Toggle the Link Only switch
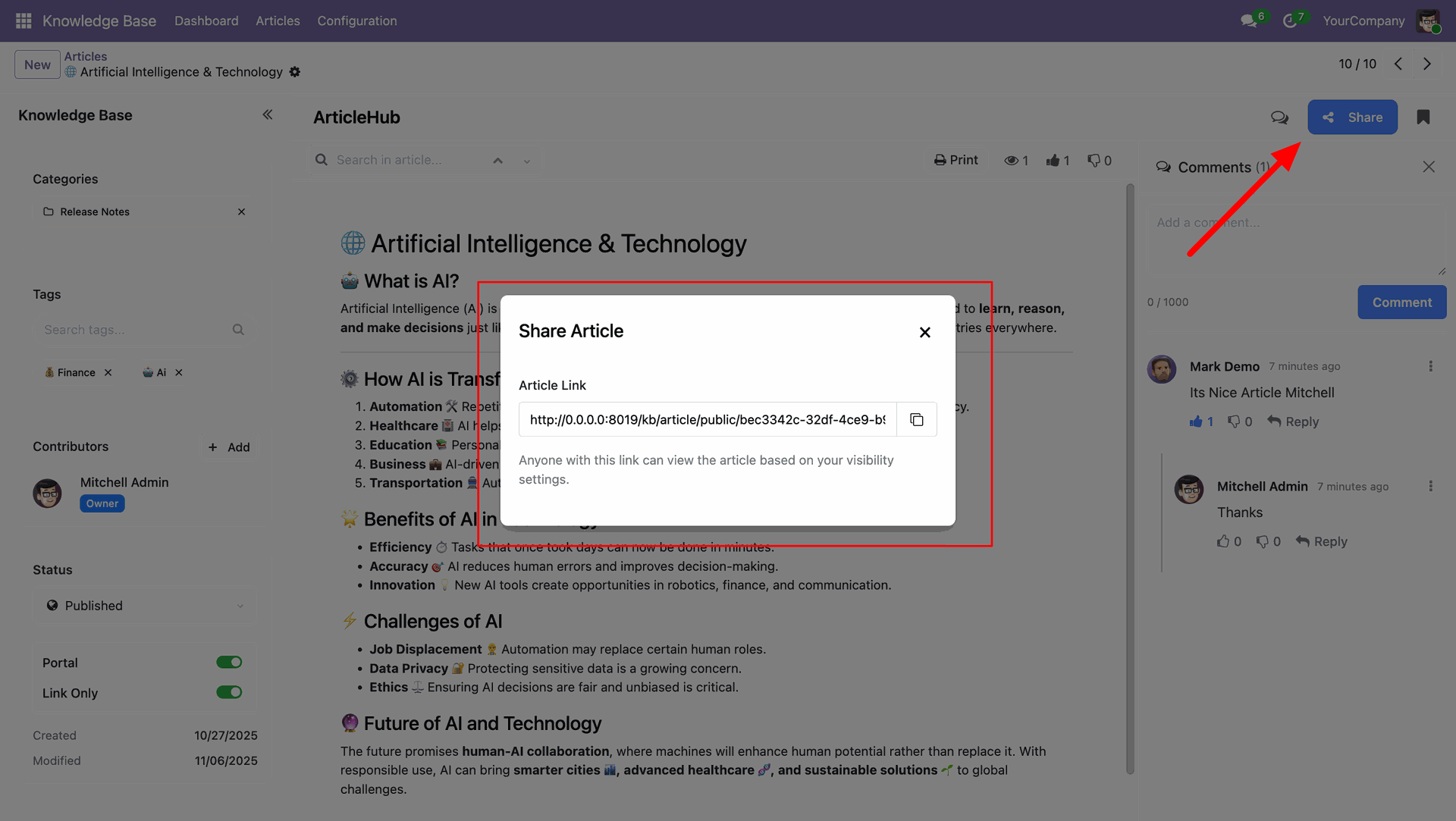 tap(228, 692)
